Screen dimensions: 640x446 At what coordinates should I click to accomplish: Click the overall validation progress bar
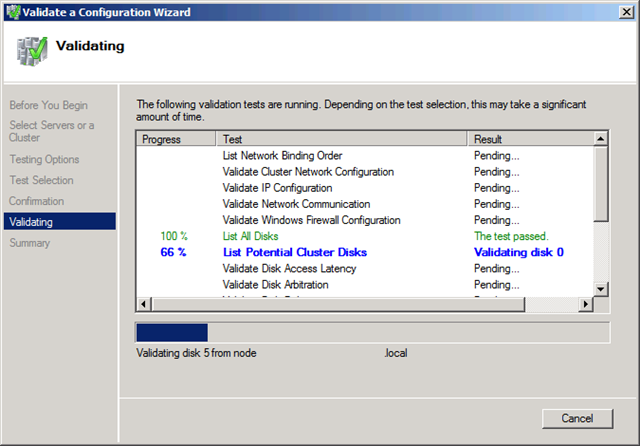pos(373,332)
